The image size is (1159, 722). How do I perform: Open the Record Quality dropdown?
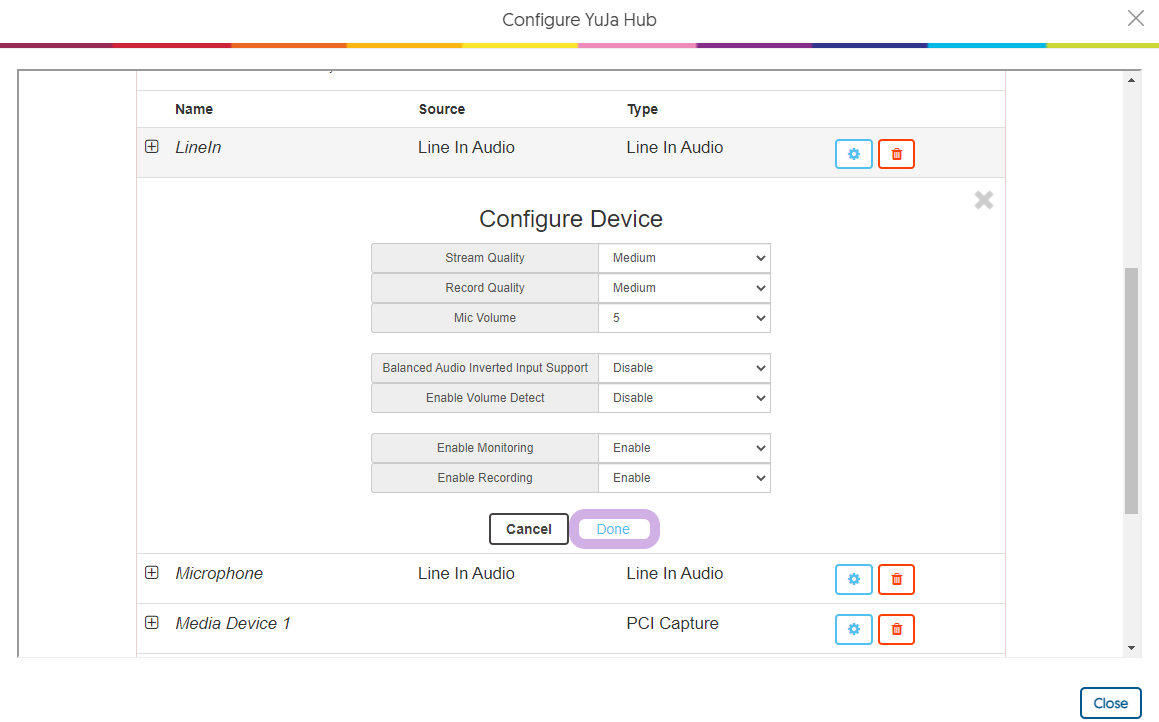click(685, 288)
